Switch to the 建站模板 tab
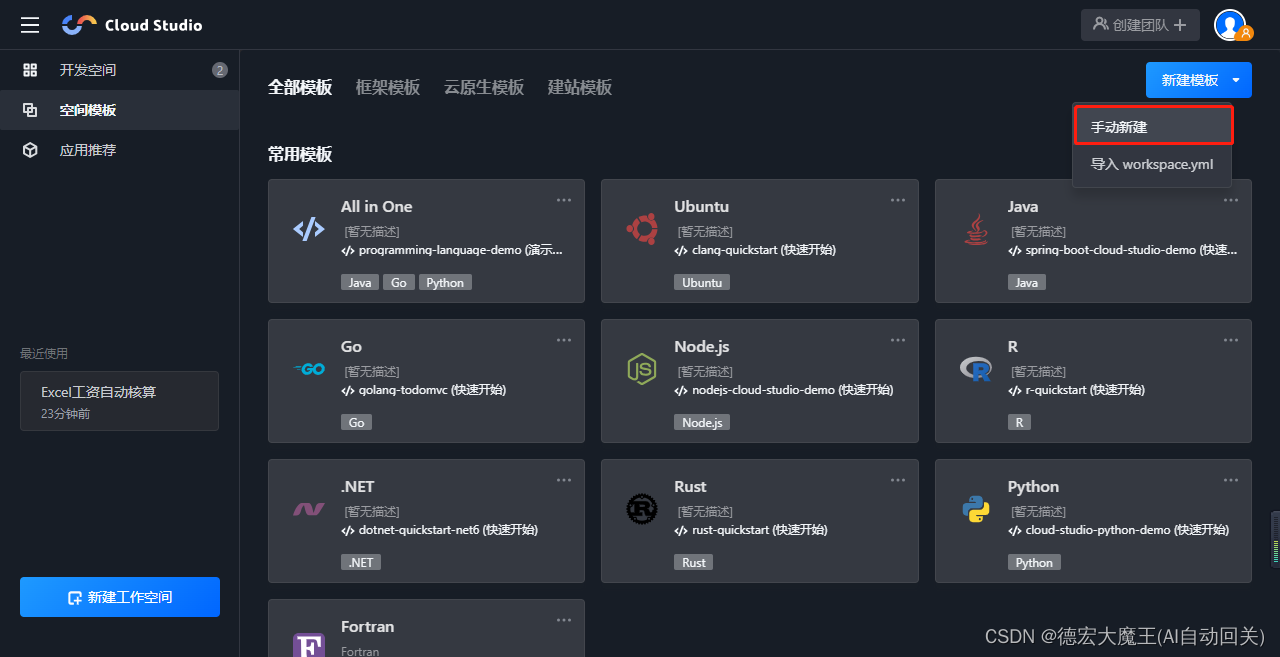 [580, 87]
